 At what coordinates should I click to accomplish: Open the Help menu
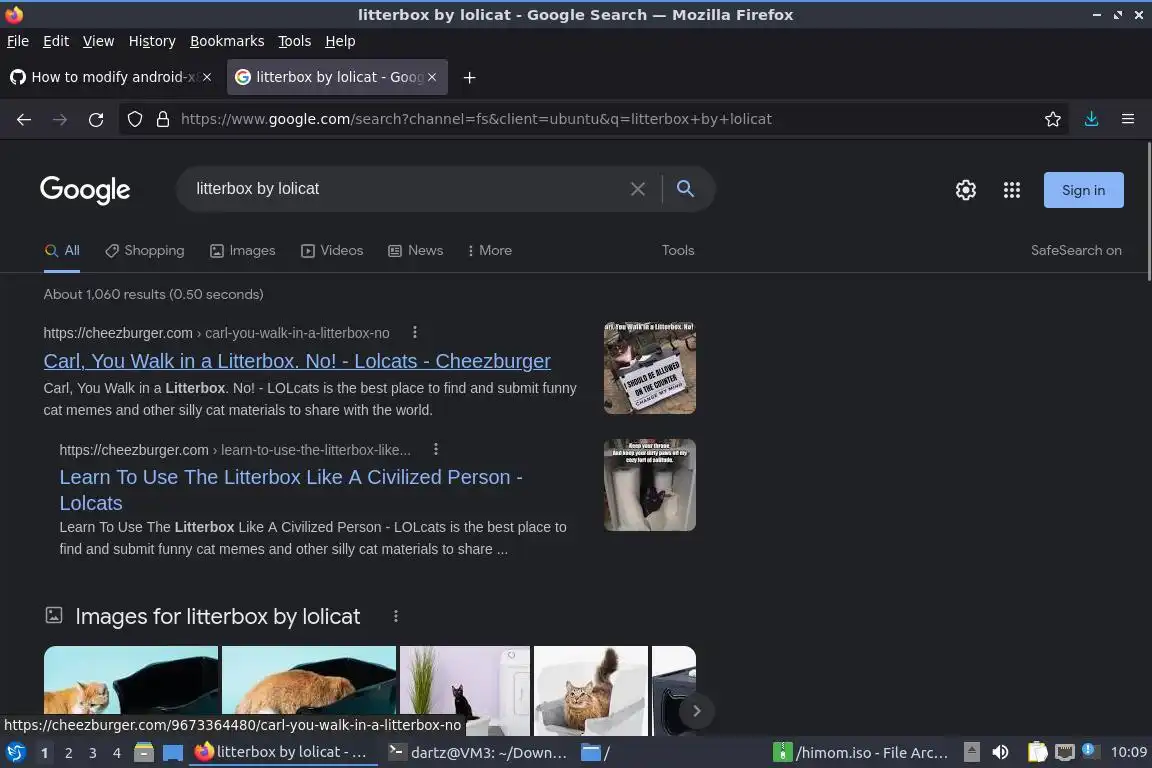click(x=340, y=41)
